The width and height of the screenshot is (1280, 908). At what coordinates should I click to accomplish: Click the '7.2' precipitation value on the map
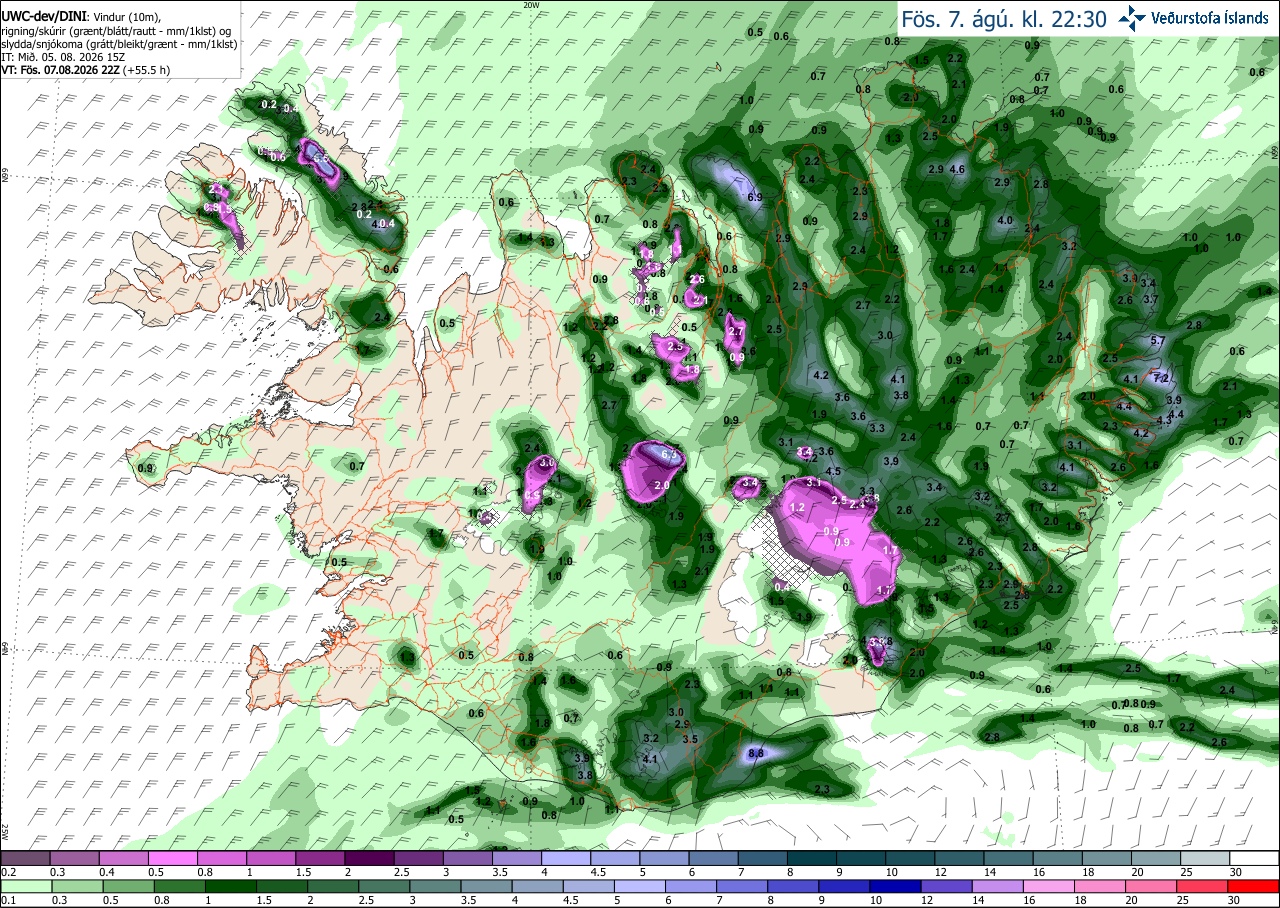point(1162,379)
